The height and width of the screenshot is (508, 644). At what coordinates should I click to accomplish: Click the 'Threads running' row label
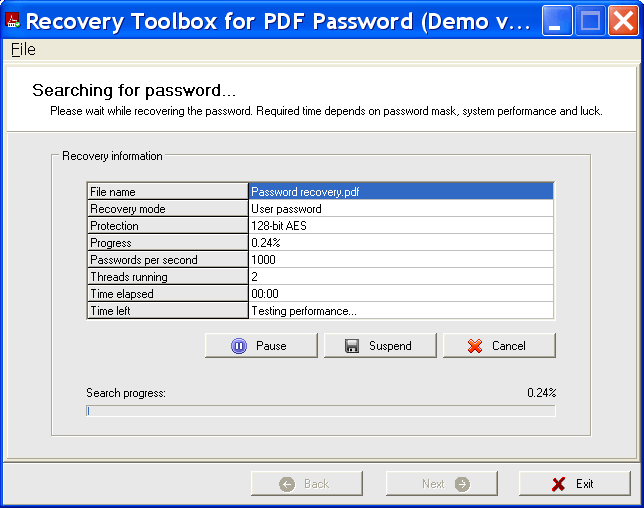[168, 277]
